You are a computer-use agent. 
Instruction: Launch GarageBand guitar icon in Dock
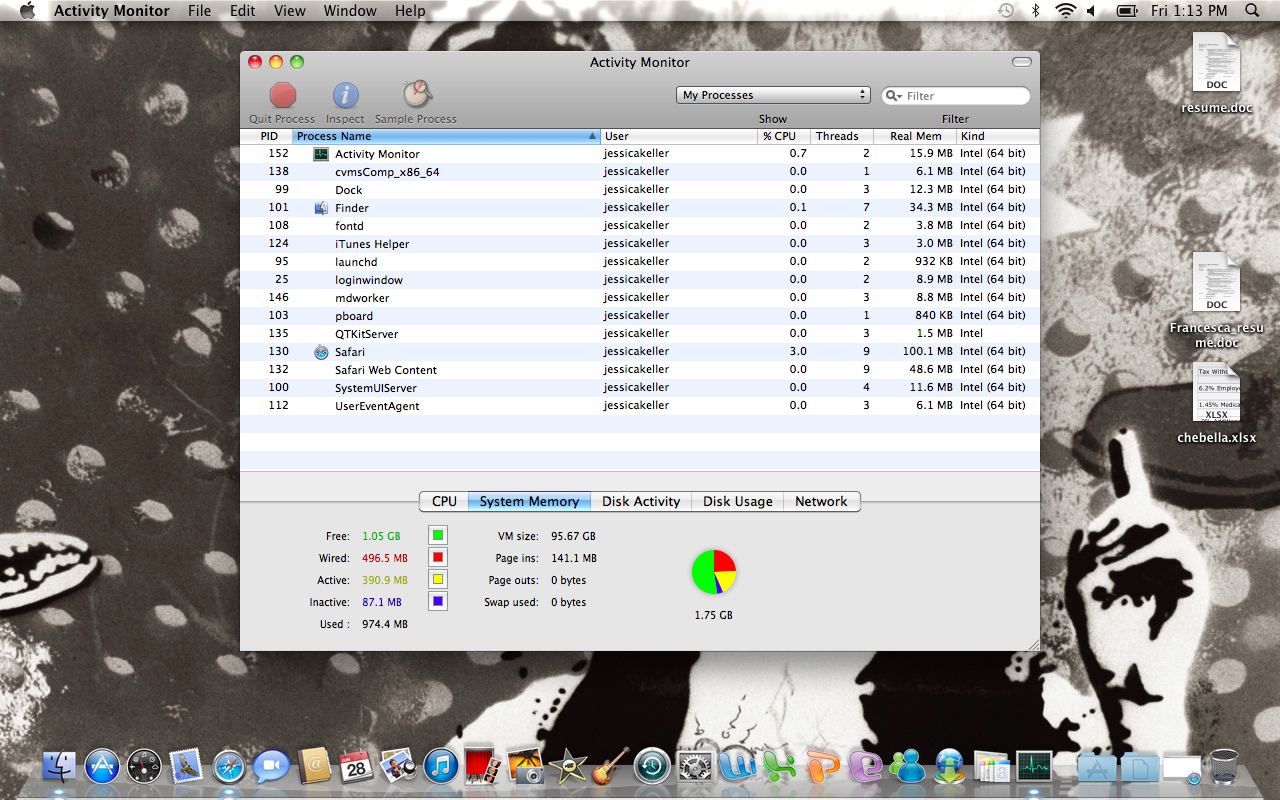pyautogui.click(x=610, y=767)
